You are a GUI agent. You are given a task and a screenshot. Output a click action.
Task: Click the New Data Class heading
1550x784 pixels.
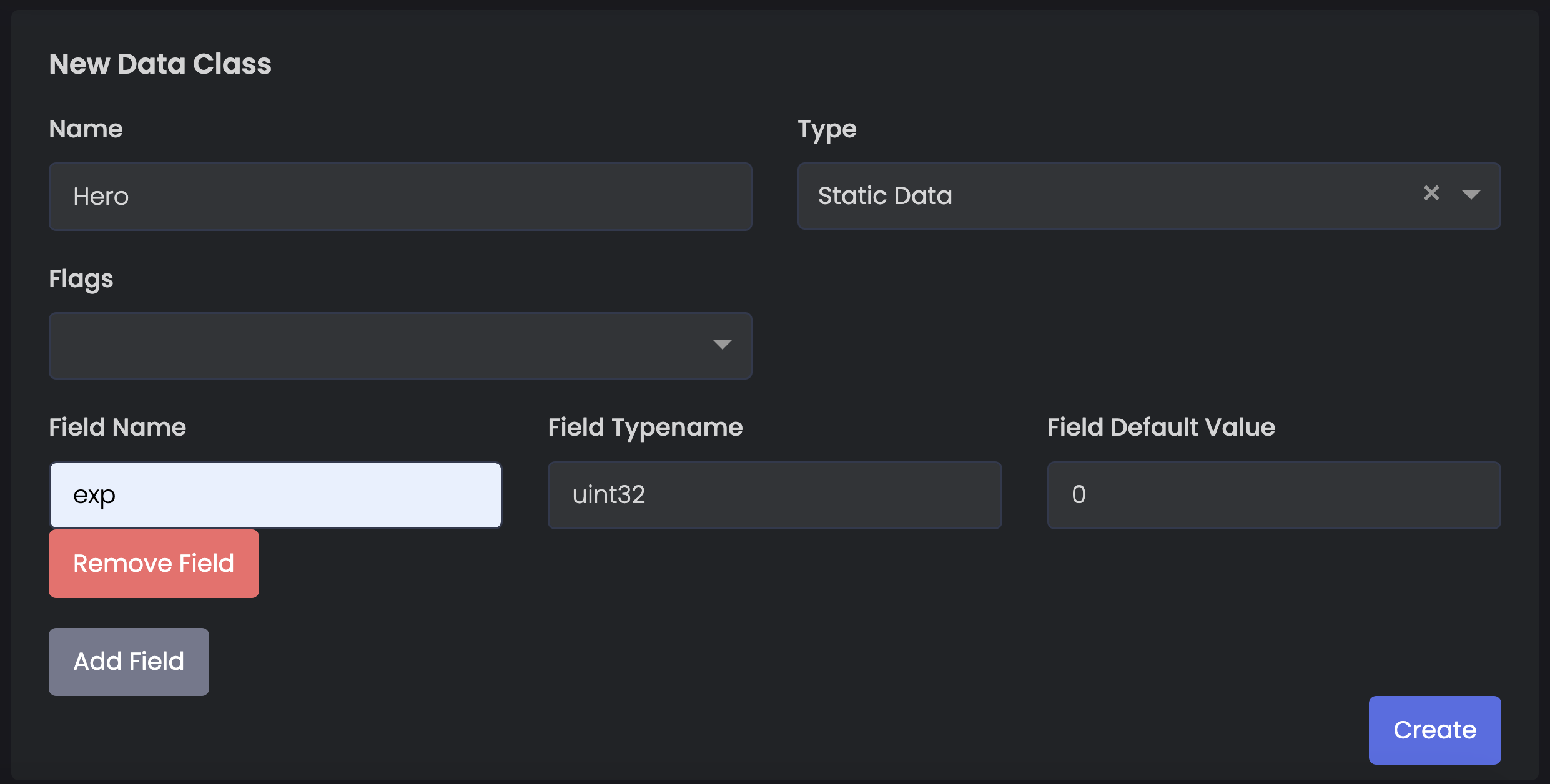[x=160, y=64]
